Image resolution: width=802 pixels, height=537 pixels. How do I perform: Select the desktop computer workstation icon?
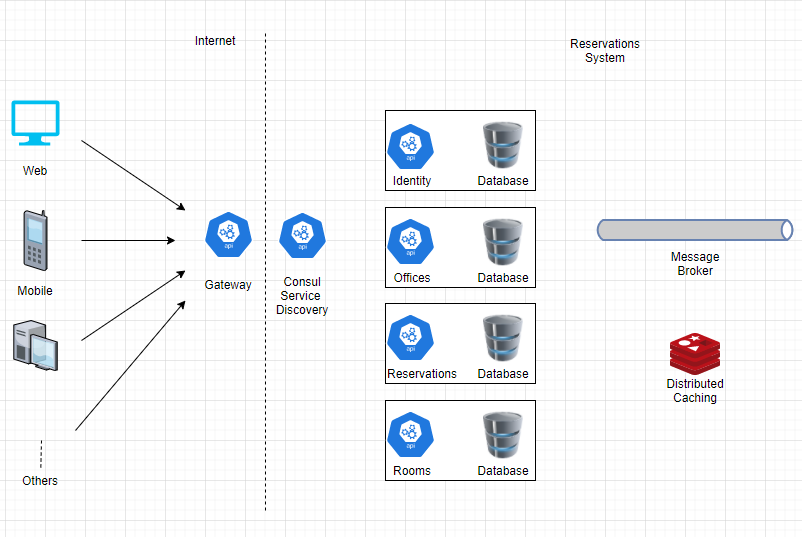pyautogui.click(x=35, y=345)
